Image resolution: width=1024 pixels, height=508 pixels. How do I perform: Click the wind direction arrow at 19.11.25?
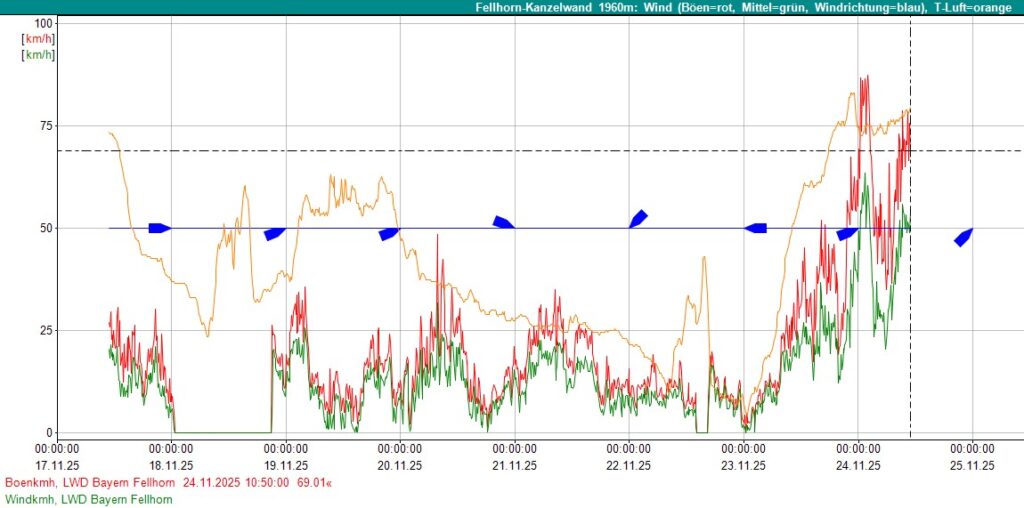274,234
